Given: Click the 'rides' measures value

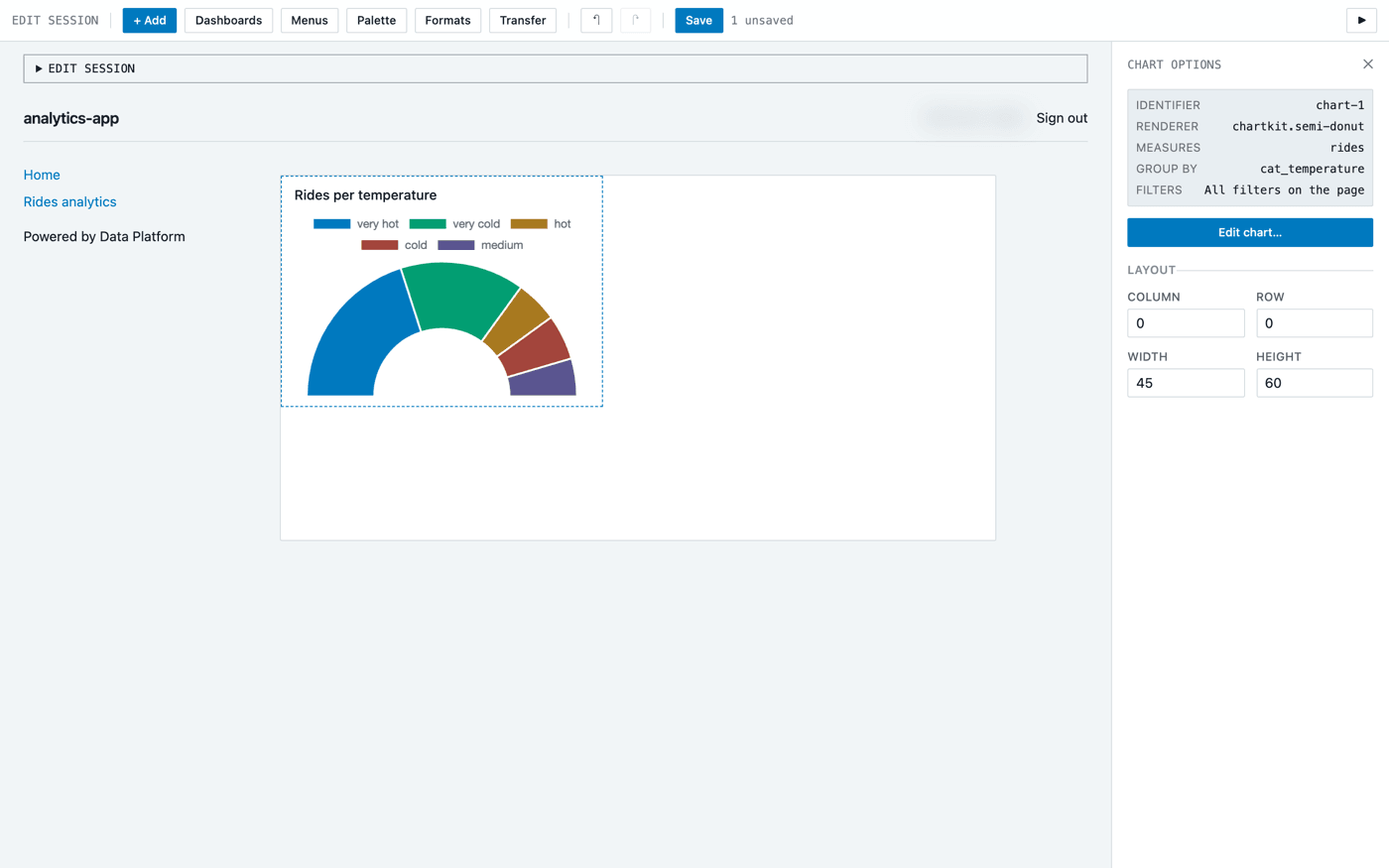Looking at the screenshot, I should [1347, 148].
